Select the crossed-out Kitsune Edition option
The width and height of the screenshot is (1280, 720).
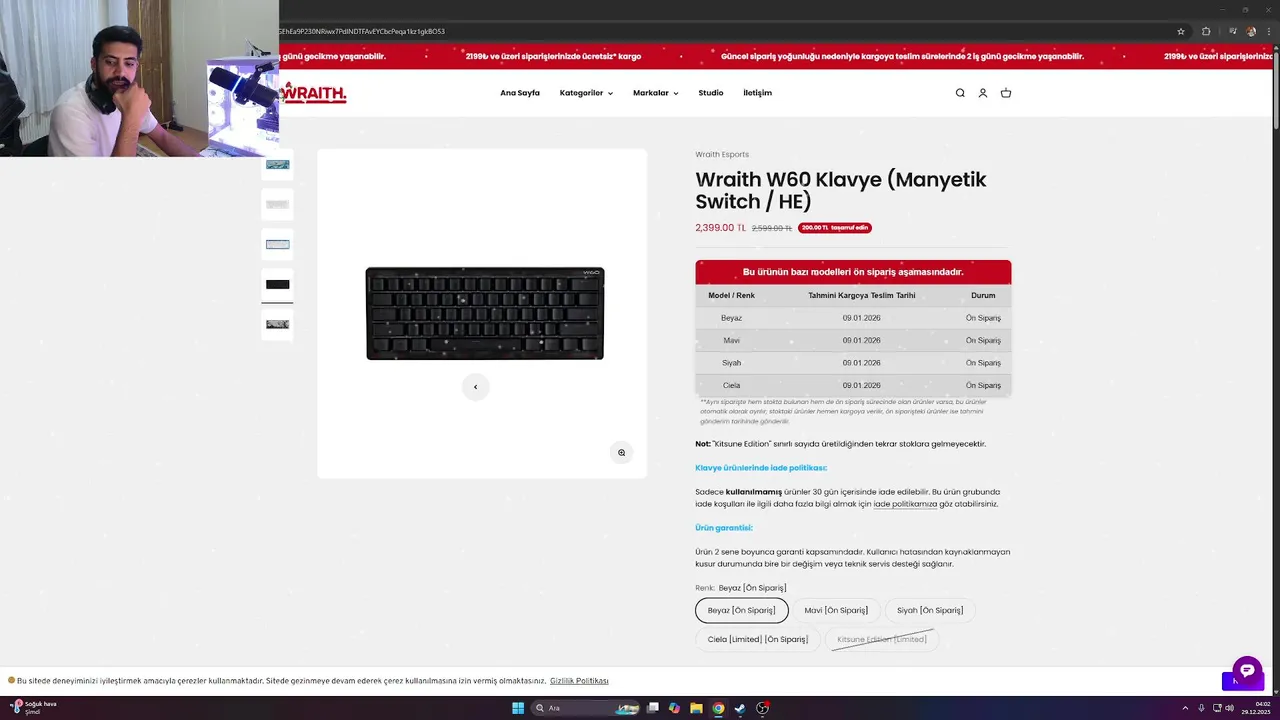tap(882, 639)
